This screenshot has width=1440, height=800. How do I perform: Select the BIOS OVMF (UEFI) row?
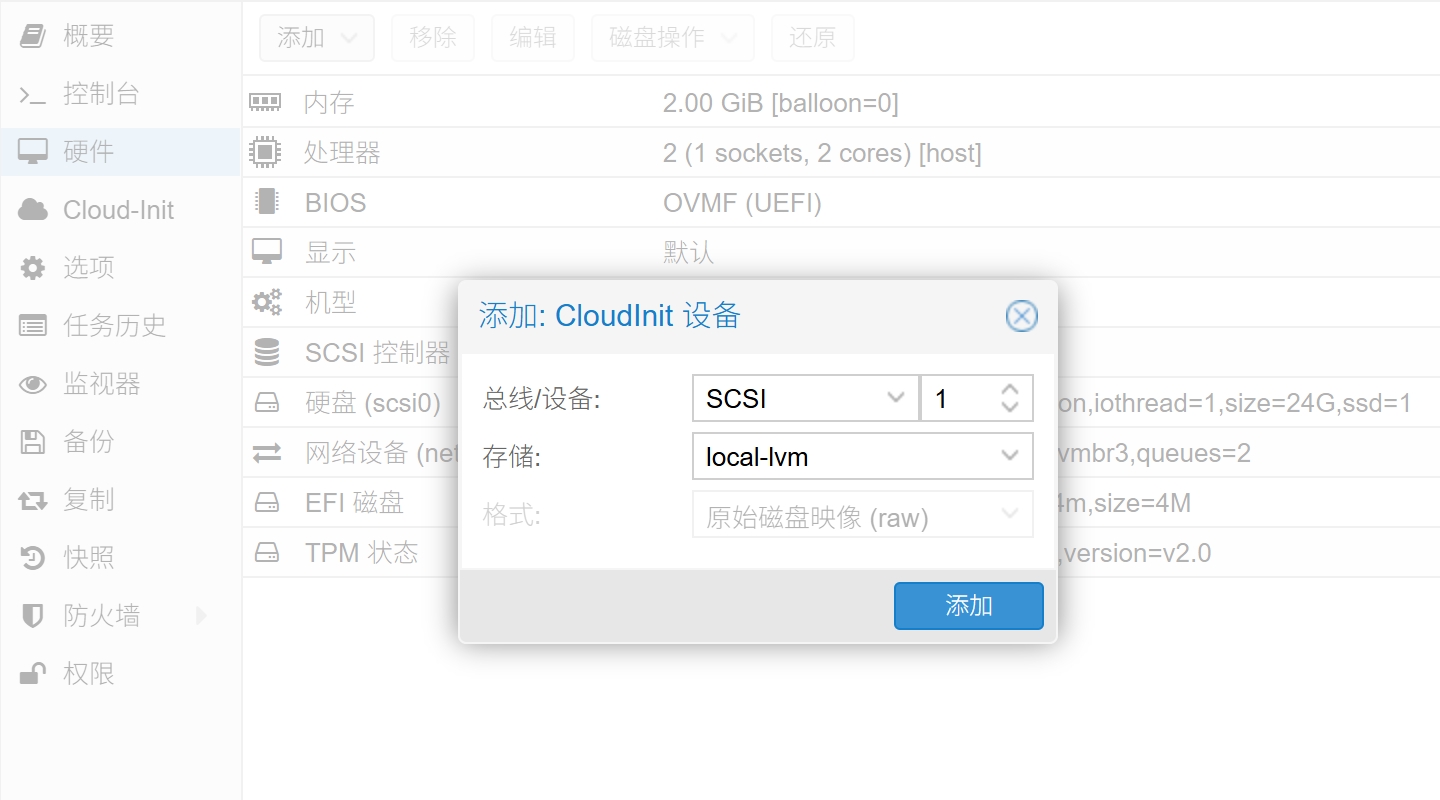(840, 203)
